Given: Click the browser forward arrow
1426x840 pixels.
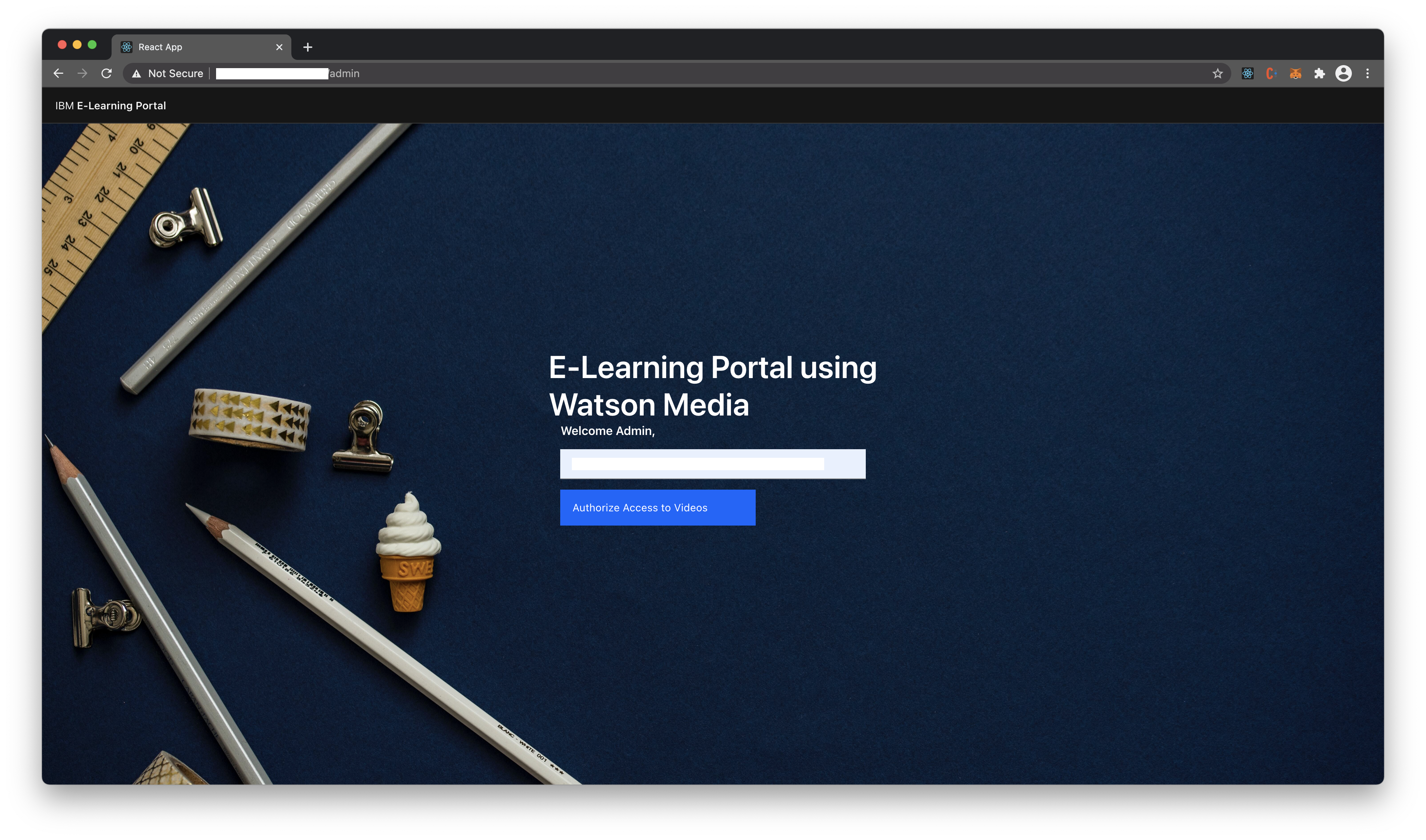Looking at the screenshot, I should pos(83,74).
